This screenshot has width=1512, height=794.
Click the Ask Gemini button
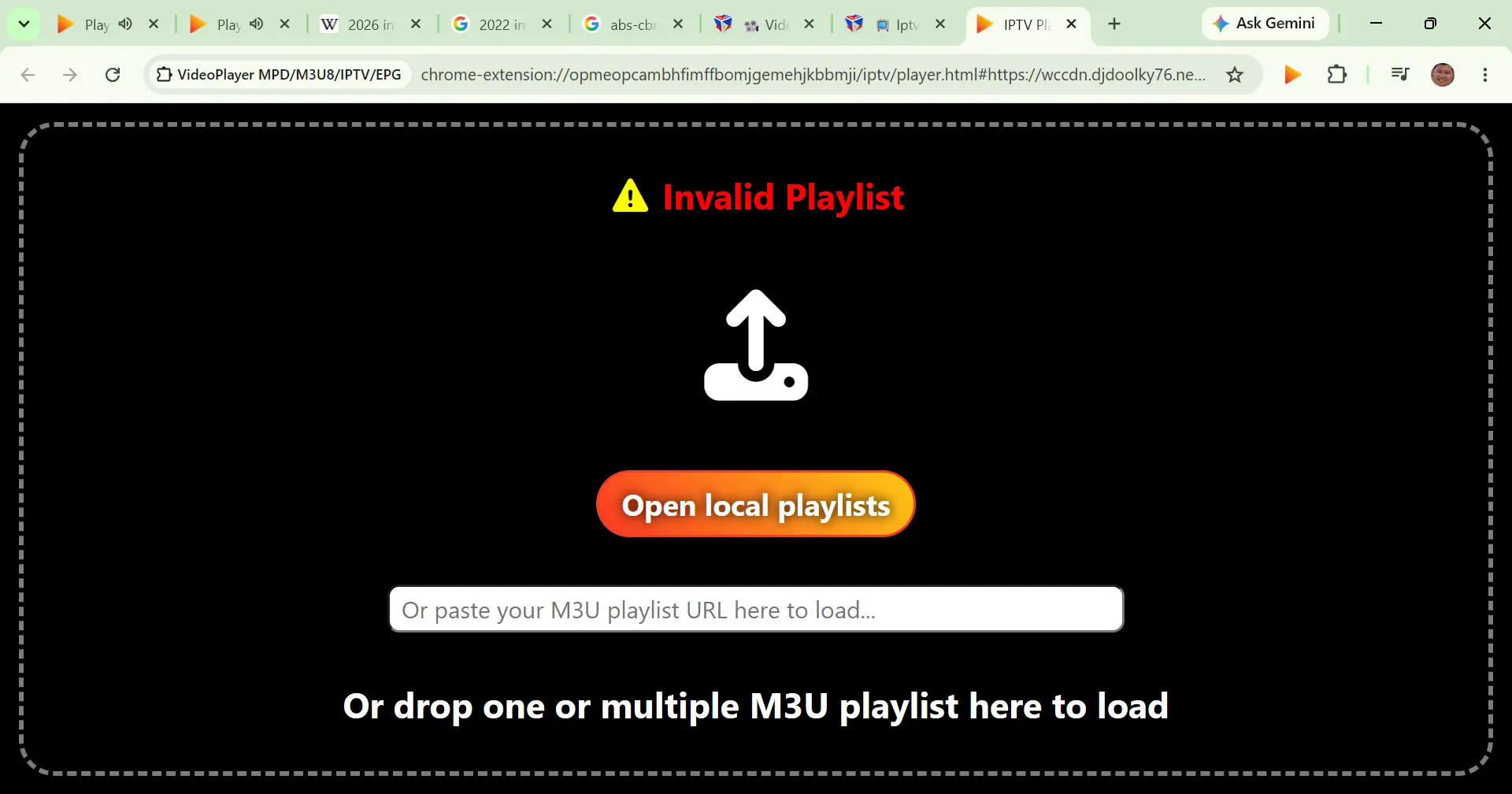pos(1265,24)
